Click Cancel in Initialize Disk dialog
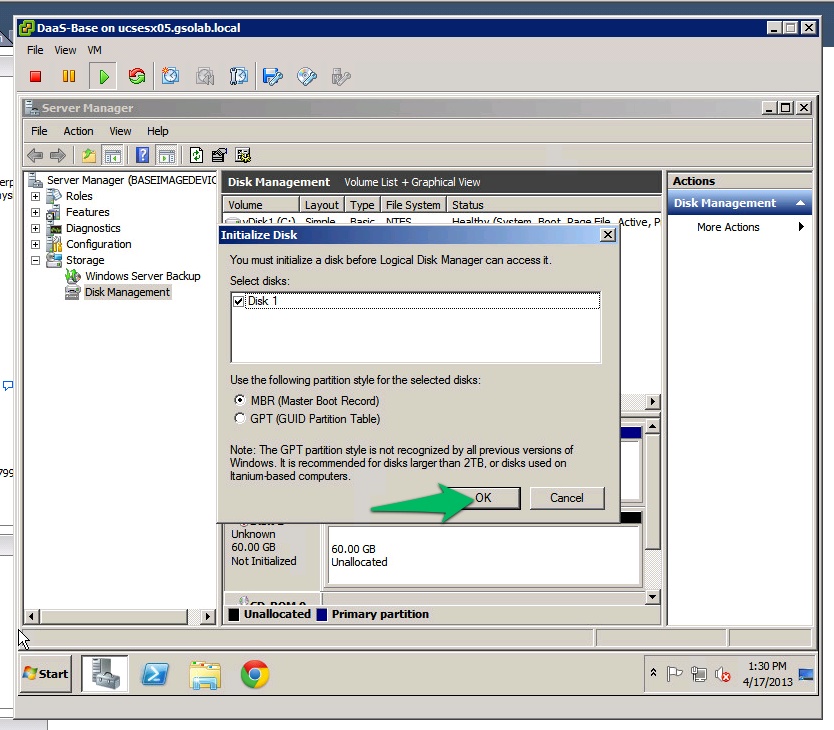 coord(566,498)
